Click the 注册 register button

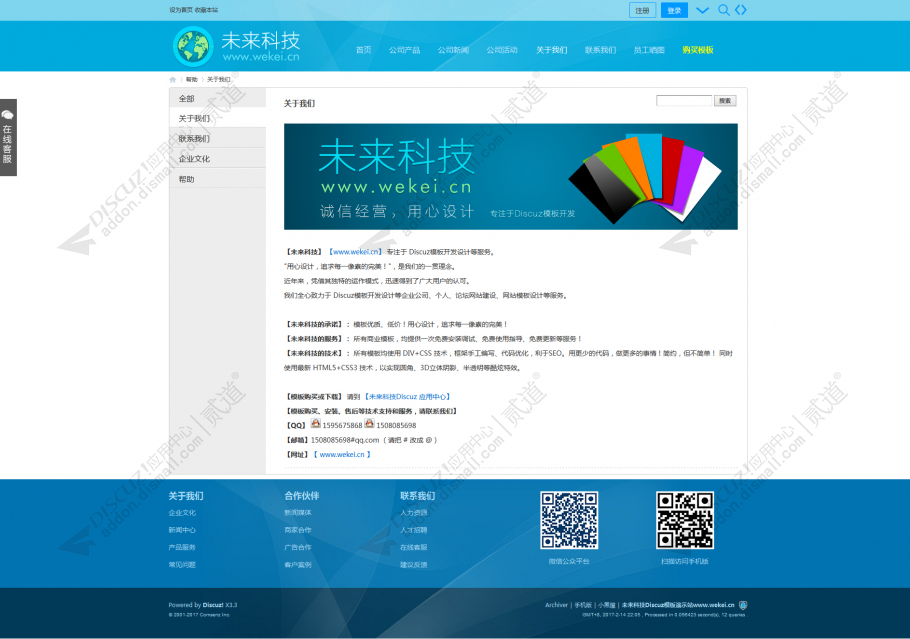click(x=642, y=10)
